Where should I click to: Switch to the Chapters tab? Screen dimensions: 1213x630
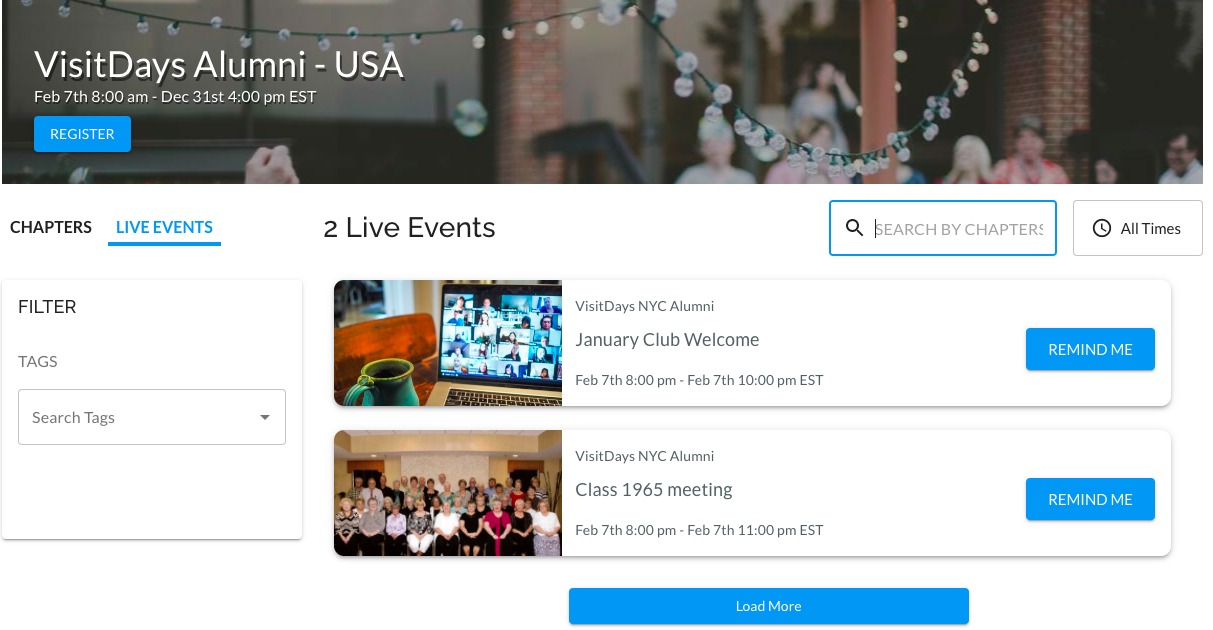[51, 227]
